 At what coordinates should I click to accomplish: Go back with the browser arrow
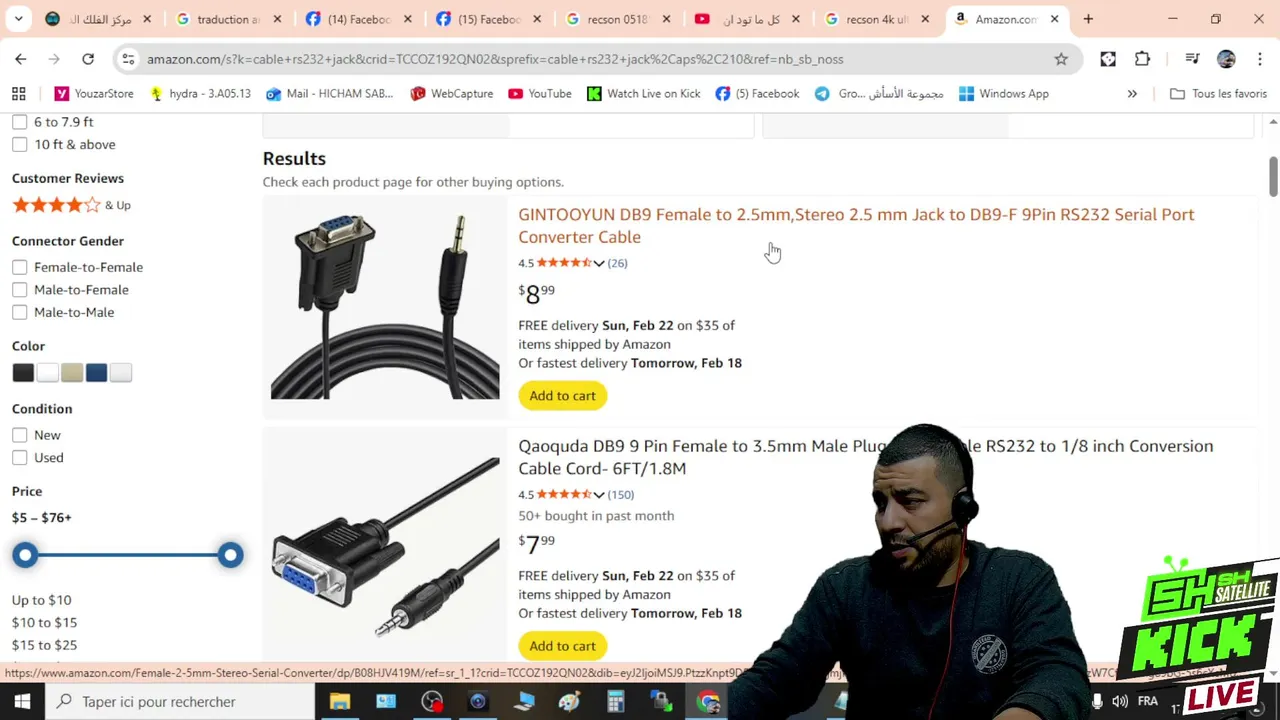tap(21, 59)
